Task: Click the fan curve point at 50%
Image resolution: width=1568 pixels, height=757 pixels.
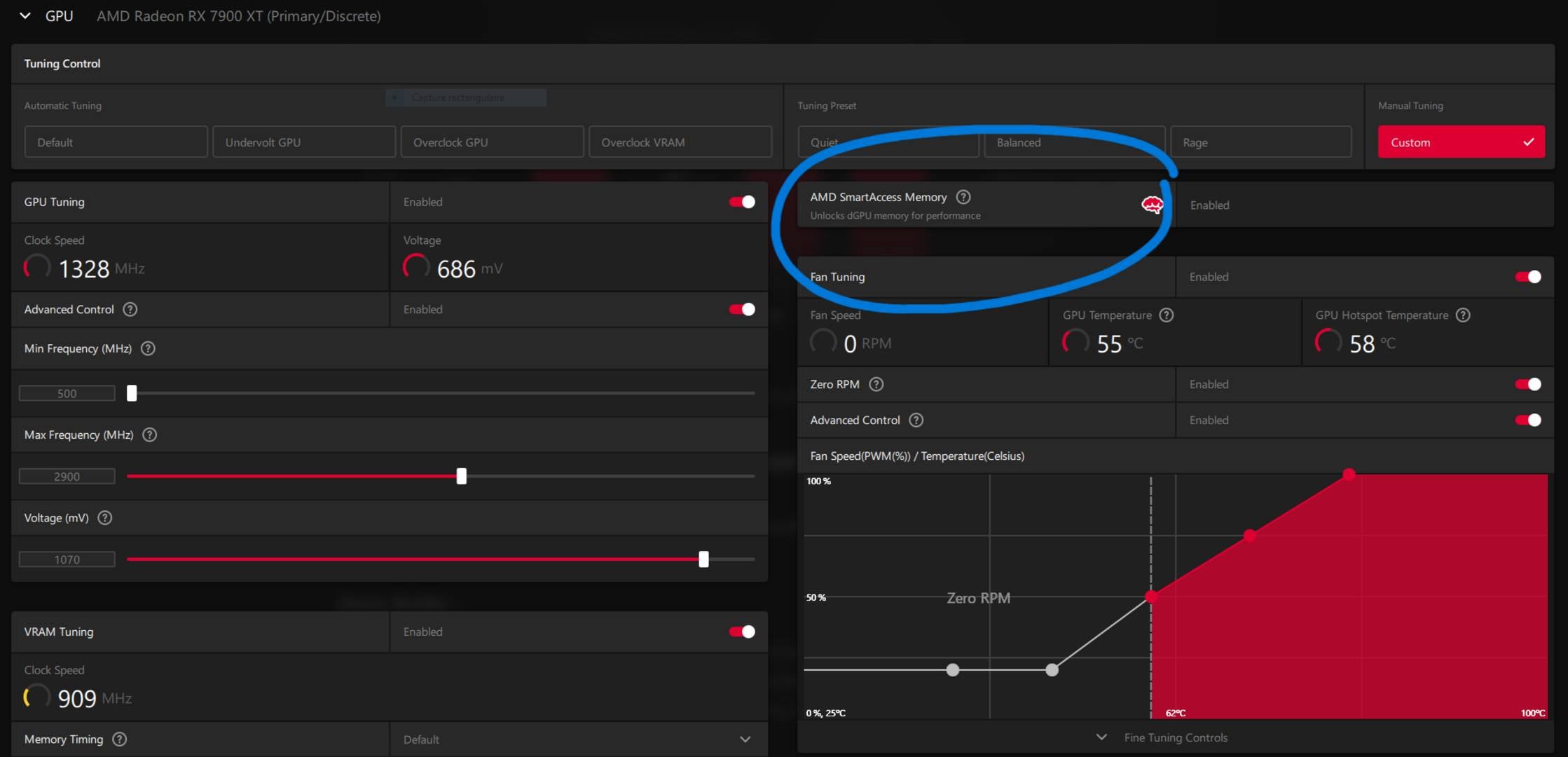Action: click(x=1150, y=596)
